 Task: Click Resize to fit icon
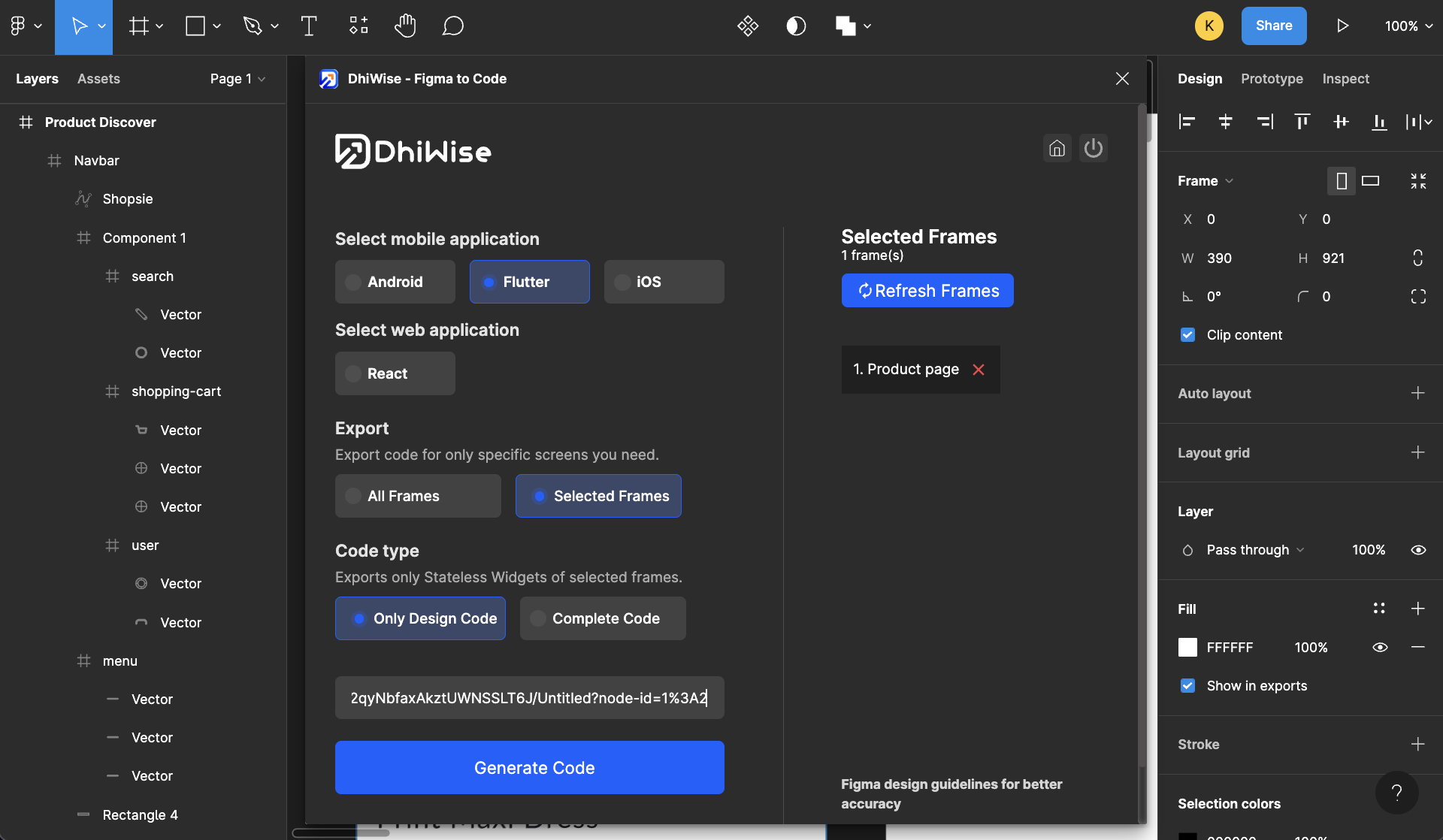[x=1418, y=181]
